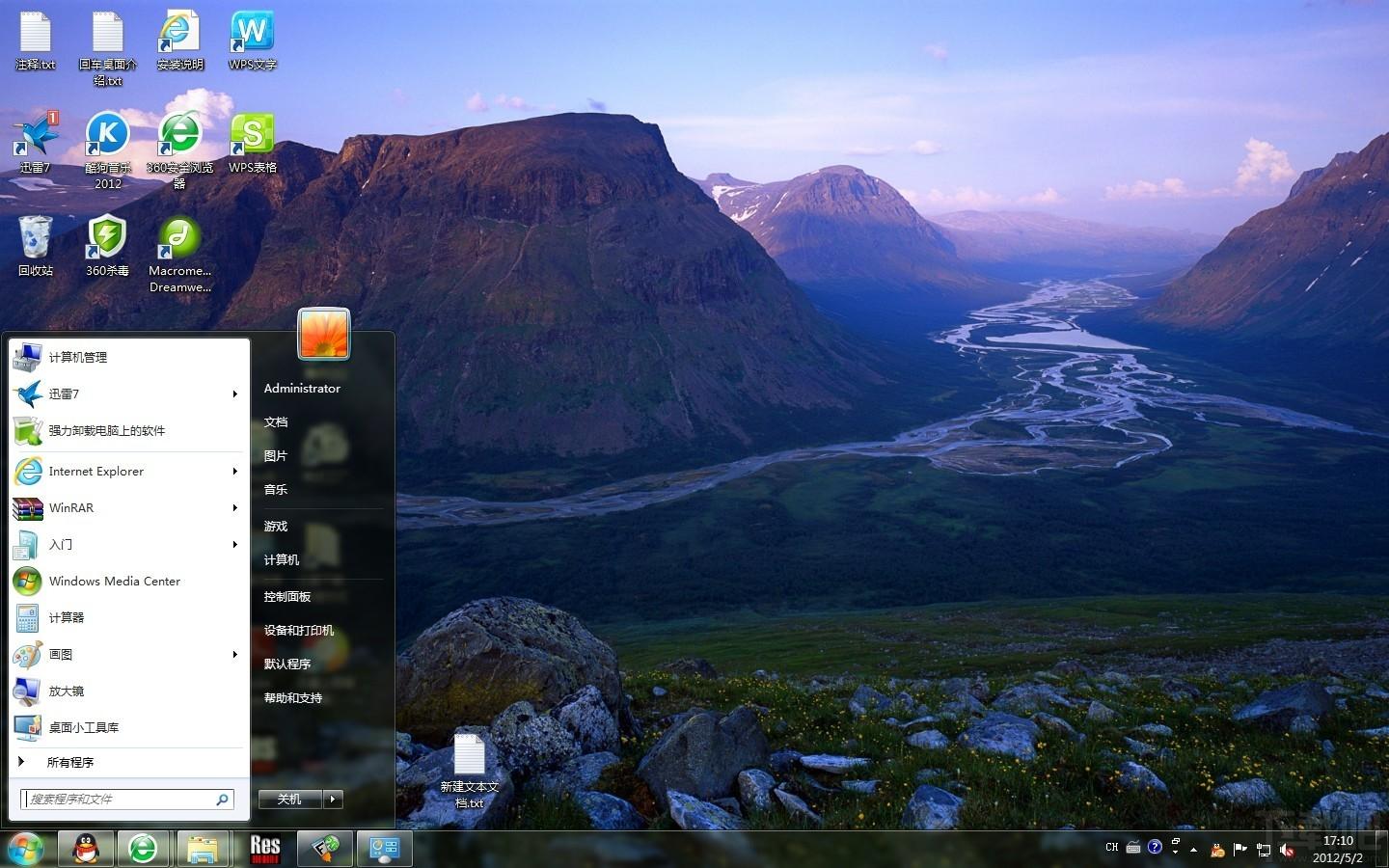This screenshot has width=1389, height=868.
Task: Open 注释.txt file on desktop
Action: coord(36,41)
